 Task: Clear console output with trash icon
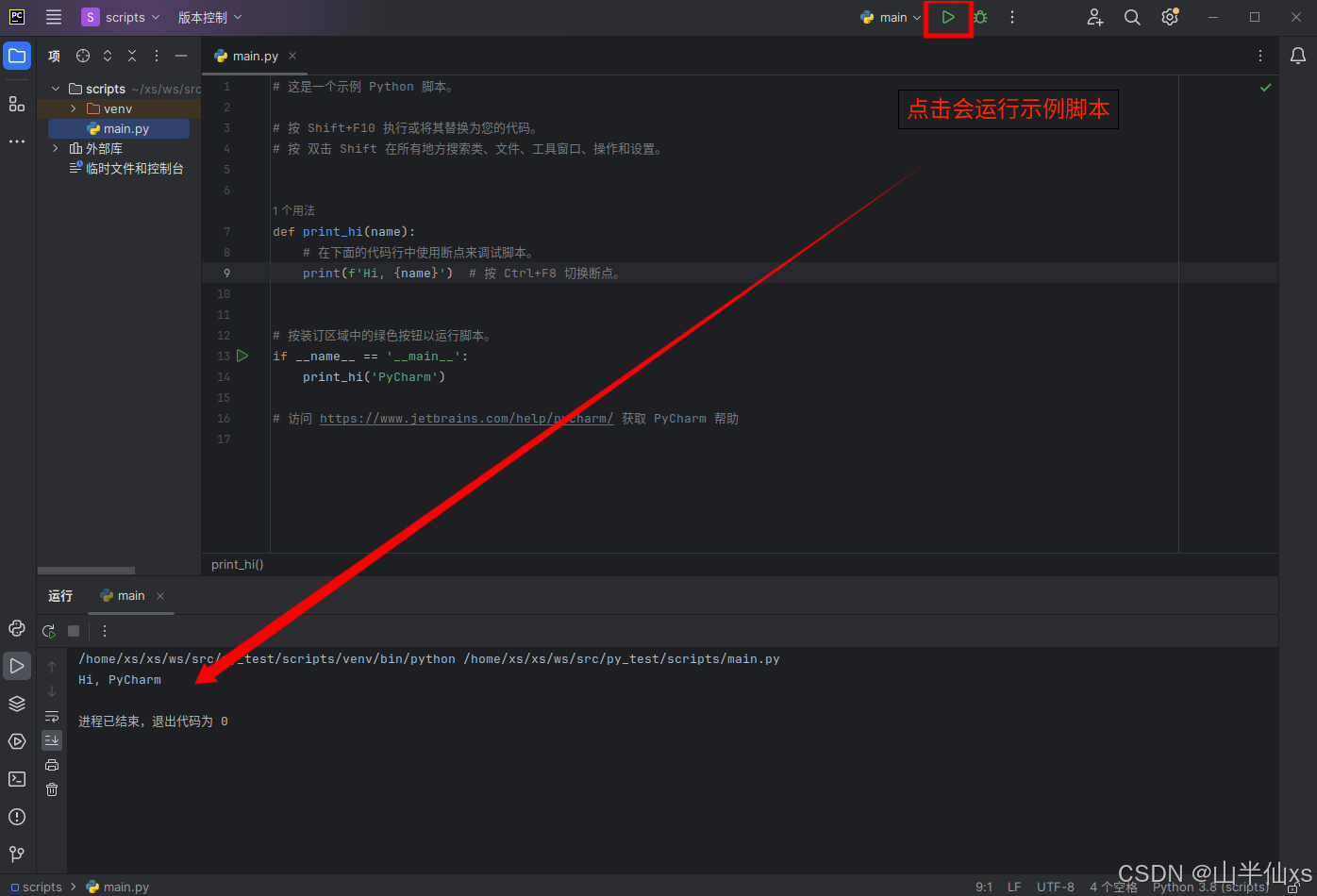click(52, 789)
